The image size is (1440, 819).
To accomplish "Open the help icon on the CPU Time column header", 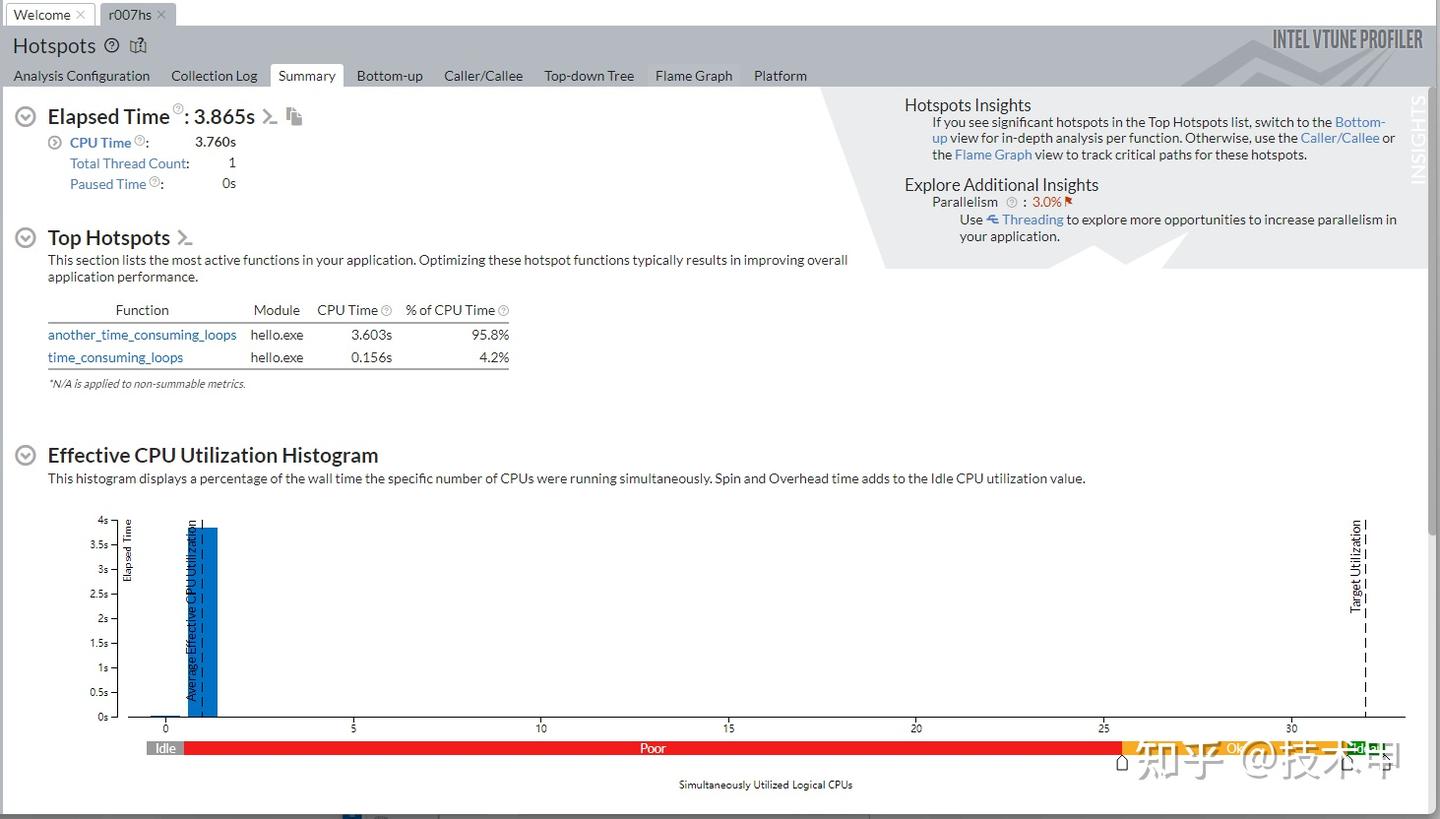I will click(x=385, y=310).
